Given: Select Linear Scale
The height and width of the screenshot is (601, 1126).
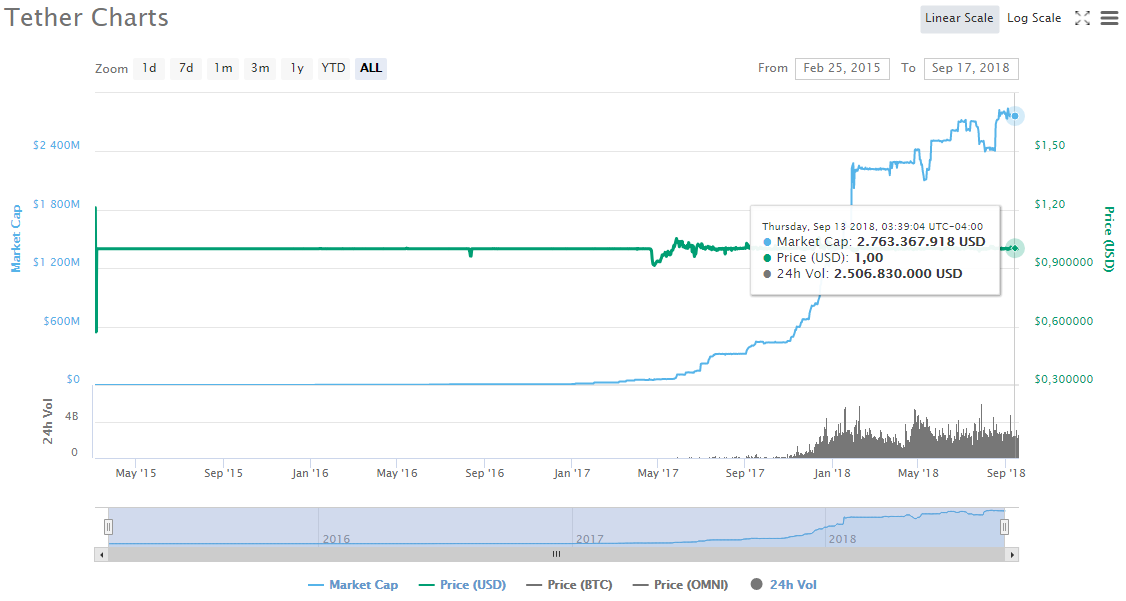Looking at the screenshot, I should point(959,19).
